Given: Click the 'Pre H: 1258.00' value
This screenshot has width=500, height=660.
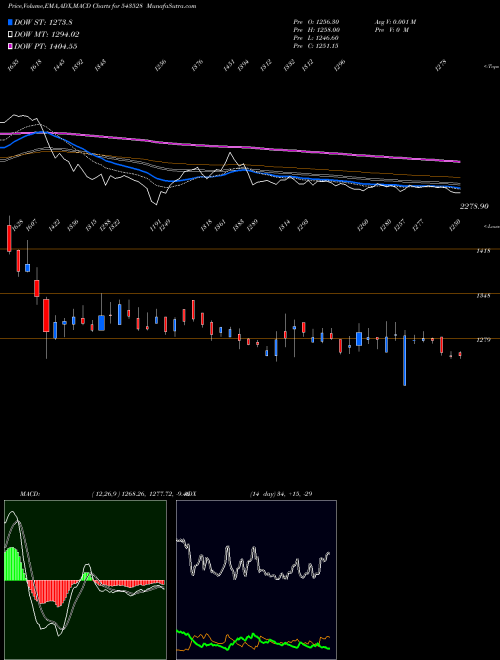Looking at the screenshot, I should coord(316,30).
